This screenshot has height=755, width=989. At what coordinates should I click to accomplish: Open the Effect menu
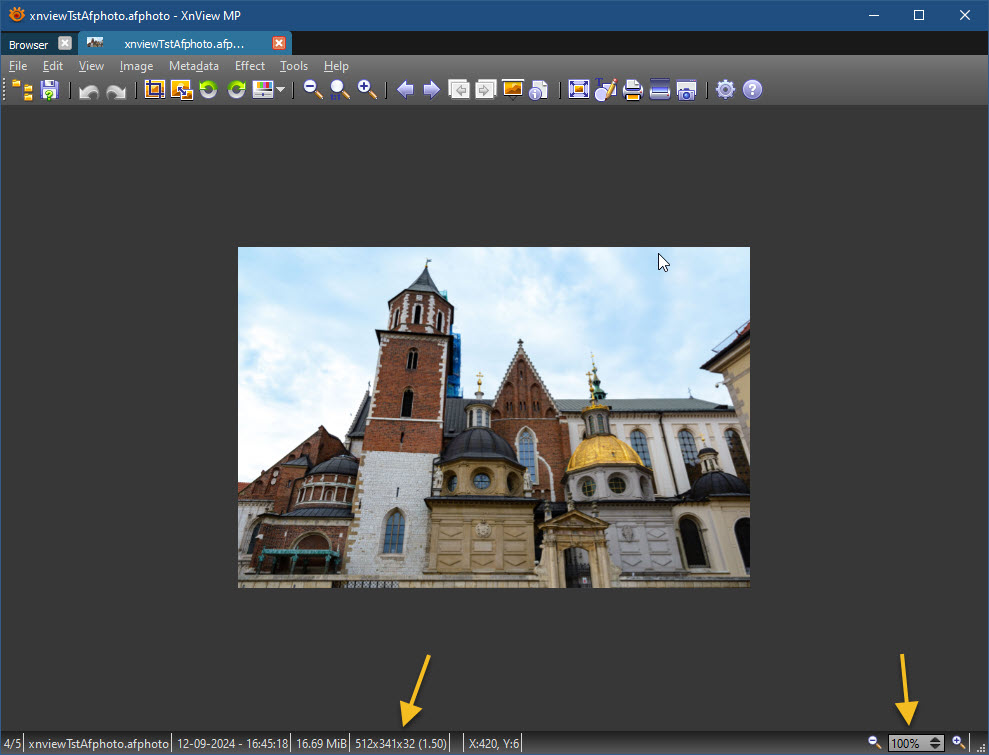coord(250,66)
